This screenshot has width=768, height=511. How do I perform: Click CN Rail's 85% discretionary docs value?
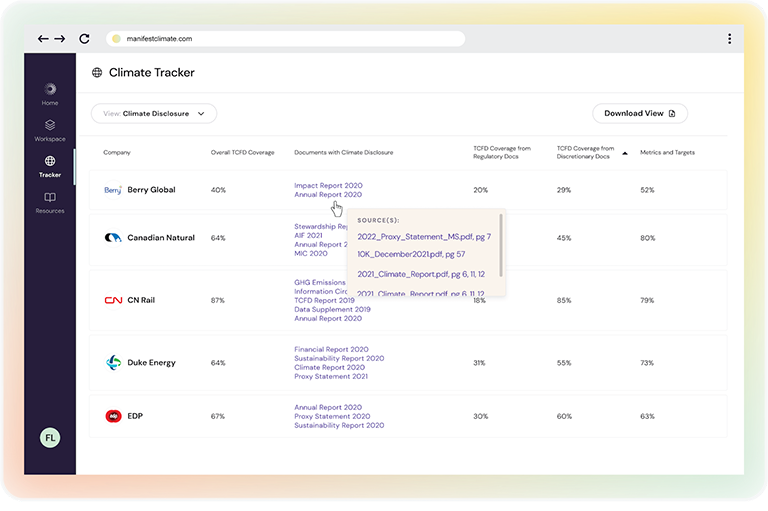pyautogui.click(x=564, y=300)
